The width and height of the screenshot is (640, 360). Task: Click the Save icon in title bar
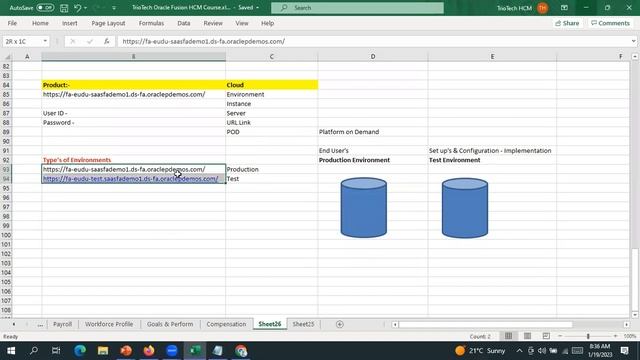(x=64, y=8)
